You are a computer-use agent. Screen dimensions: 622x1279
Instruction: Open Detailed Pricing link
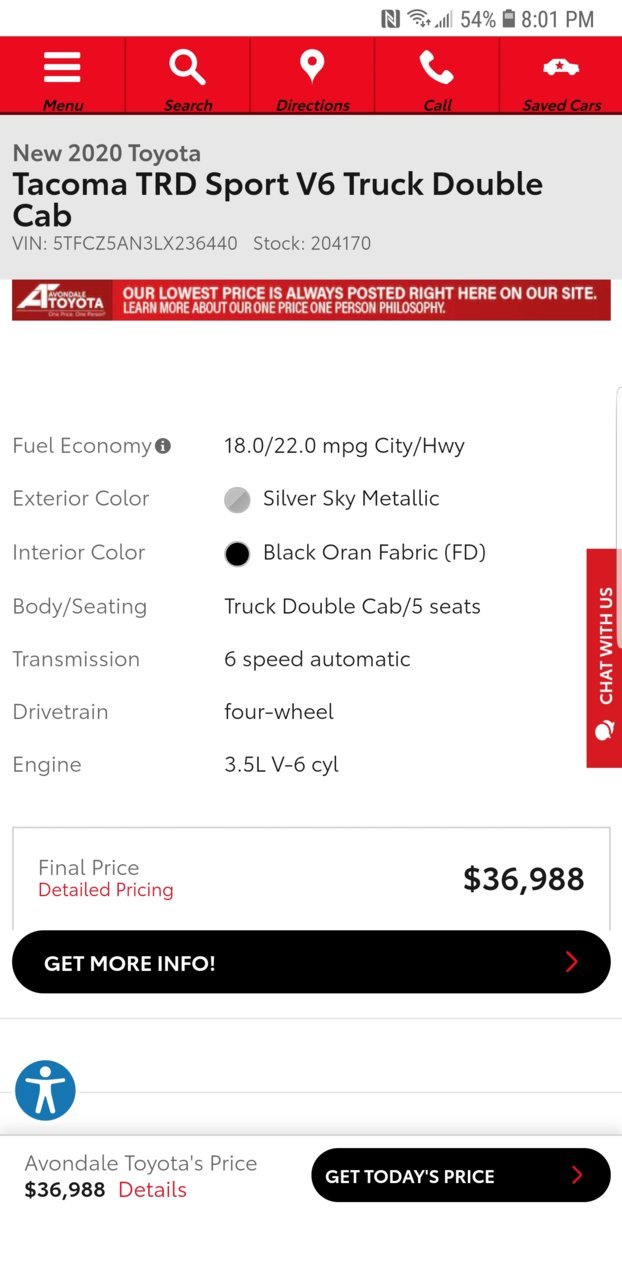(106, 890)
